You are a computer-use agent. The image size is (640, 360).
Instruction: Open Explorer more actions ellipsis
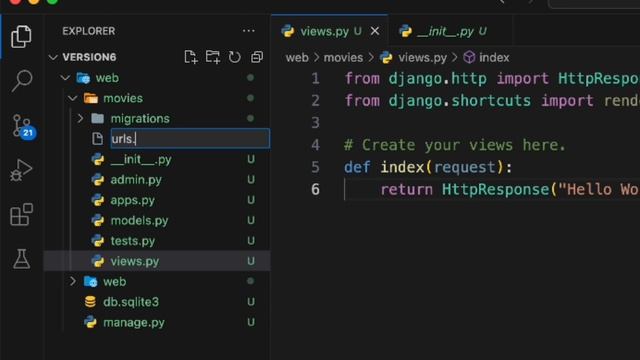(249, 31)
